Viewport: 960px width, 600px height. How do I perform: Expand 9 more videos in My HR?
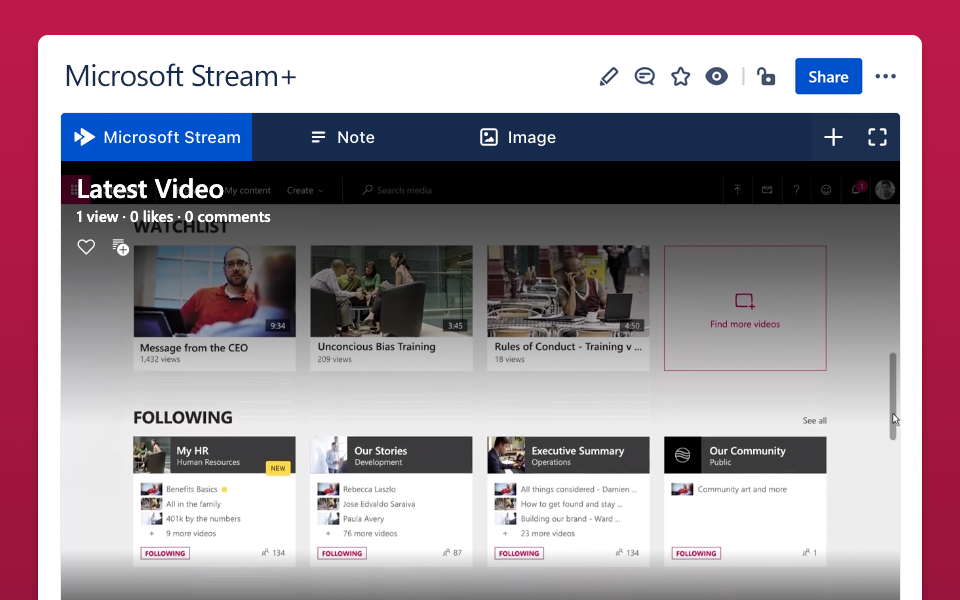191,533
